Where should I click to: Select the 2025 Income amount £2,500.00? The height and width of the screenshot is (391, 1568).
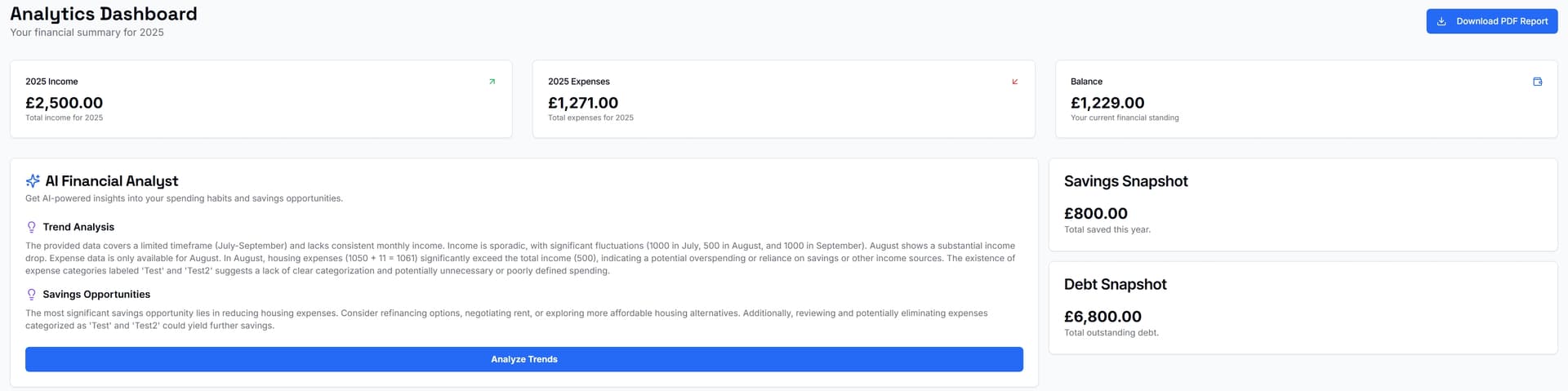tap(64, 103)
